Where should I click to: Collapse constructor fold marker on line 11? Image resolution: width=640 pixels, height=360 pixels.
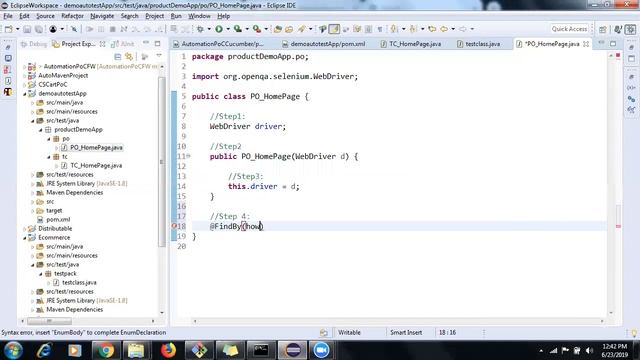click(x=189, y=156)
